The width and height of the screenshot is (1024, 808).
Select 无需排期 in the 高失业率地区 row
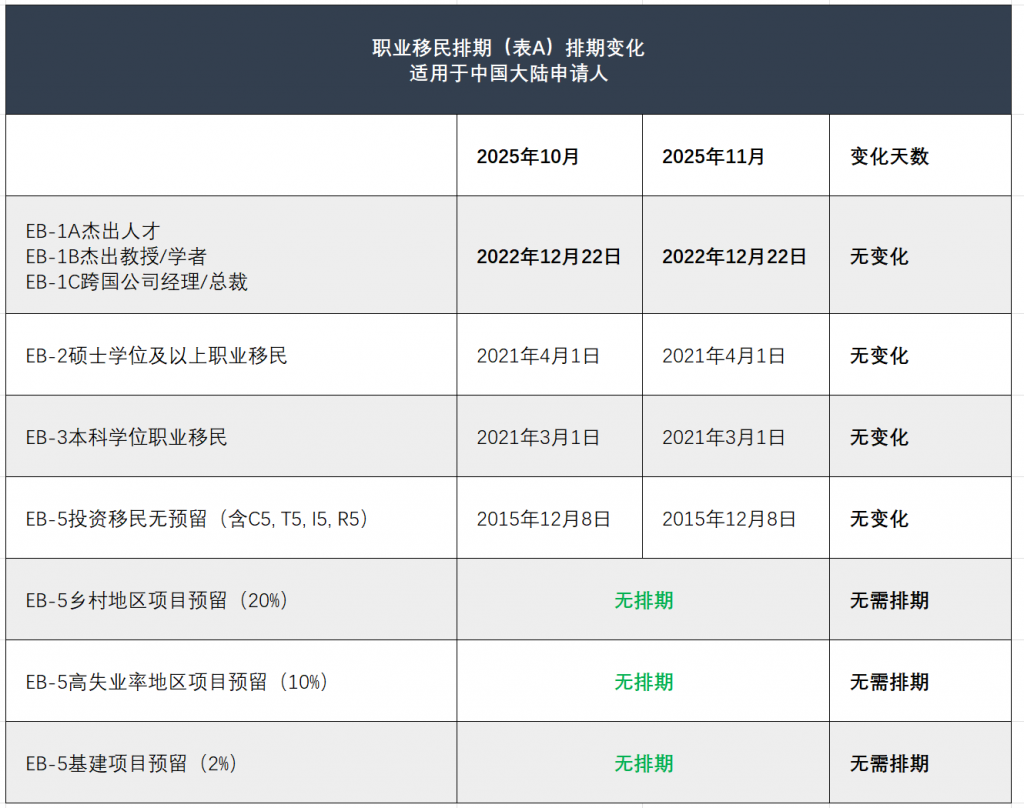pos(889,682)
